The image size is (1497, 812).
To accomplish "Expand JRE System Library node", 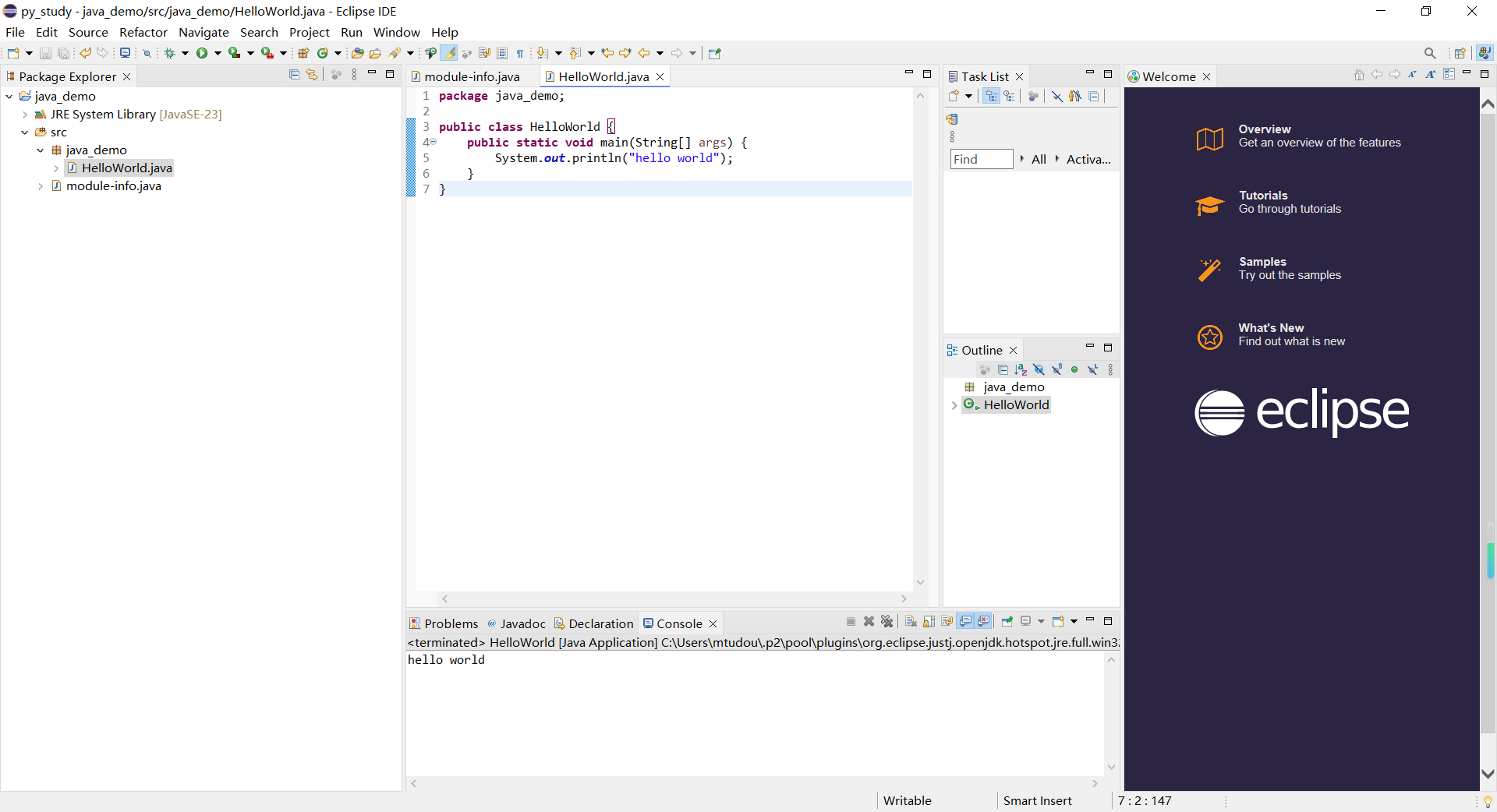I will [x=25, y=114].
